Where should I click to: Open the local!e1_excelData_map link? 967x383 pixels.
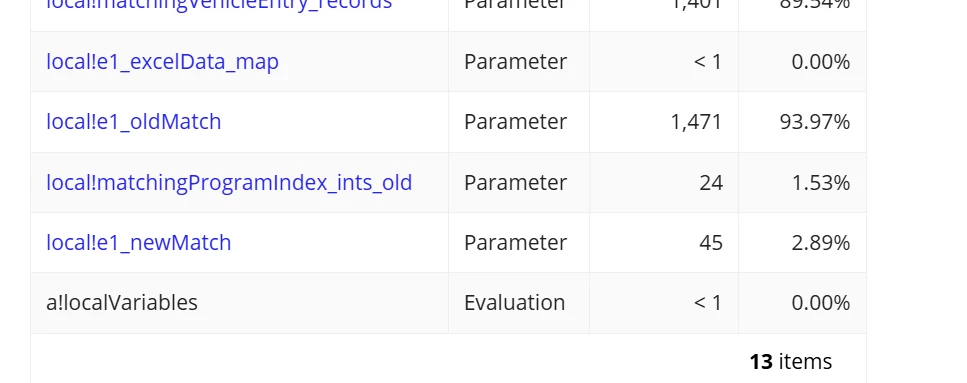pos(162,62)
